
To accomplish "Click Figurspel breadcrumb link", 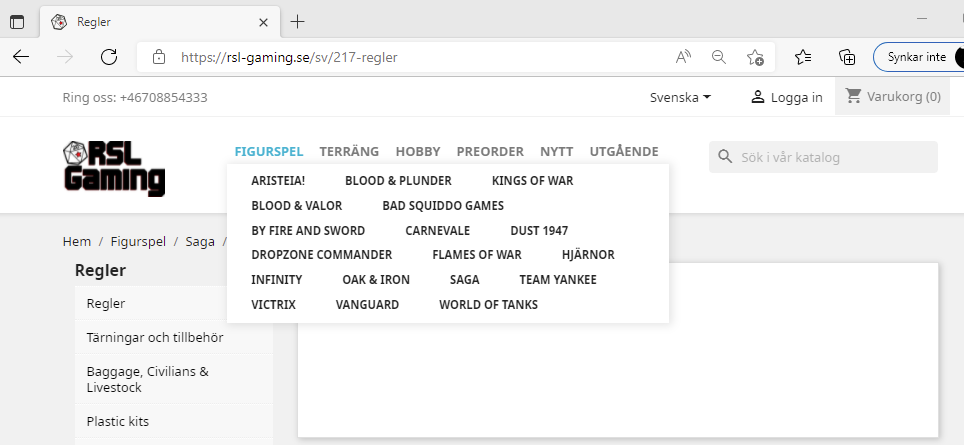I will click(138, 242).
